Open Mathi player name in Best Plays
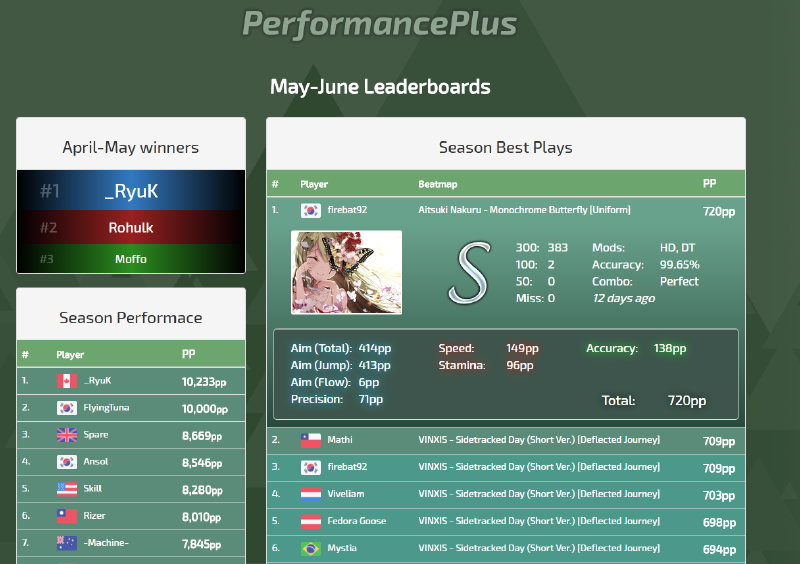Screen dimensions: 800x564 click(x=340, y=439)
